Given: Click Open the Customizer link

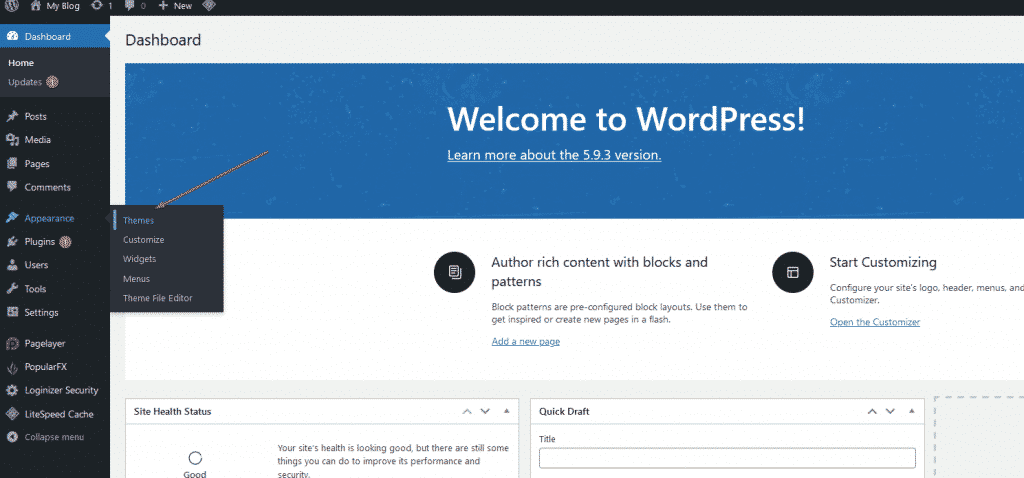Looking at the screenshot, I should 874,322.
